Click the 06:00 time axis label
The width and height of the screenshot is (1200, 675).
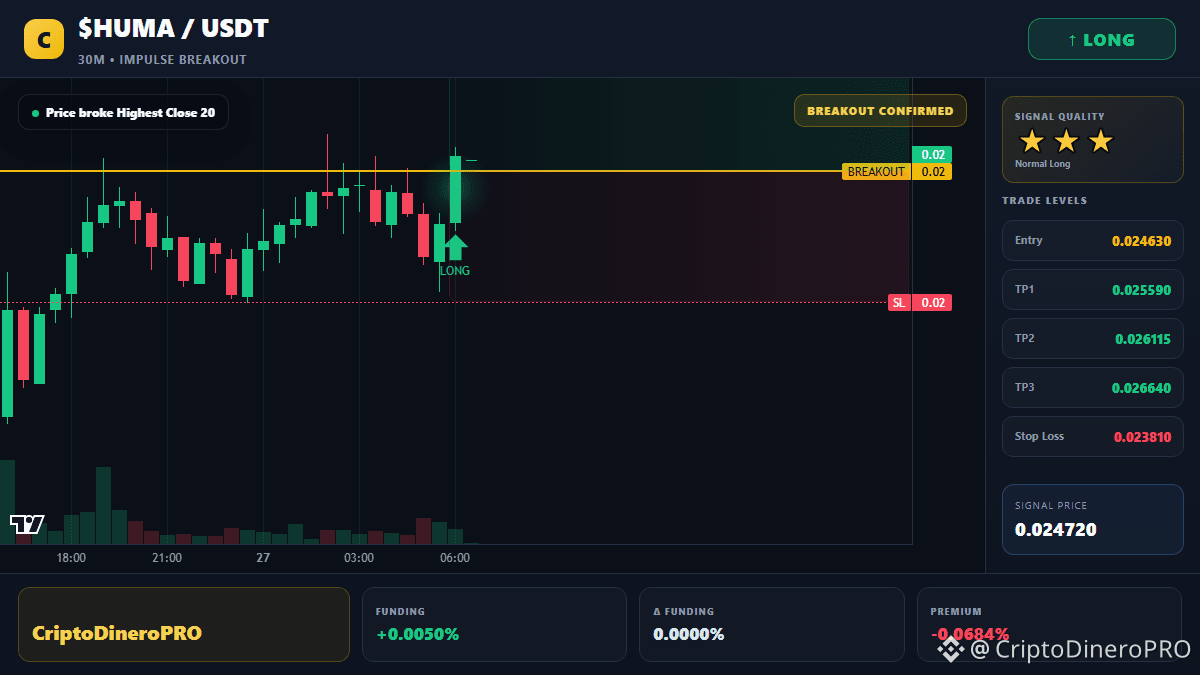pos(455,558)
